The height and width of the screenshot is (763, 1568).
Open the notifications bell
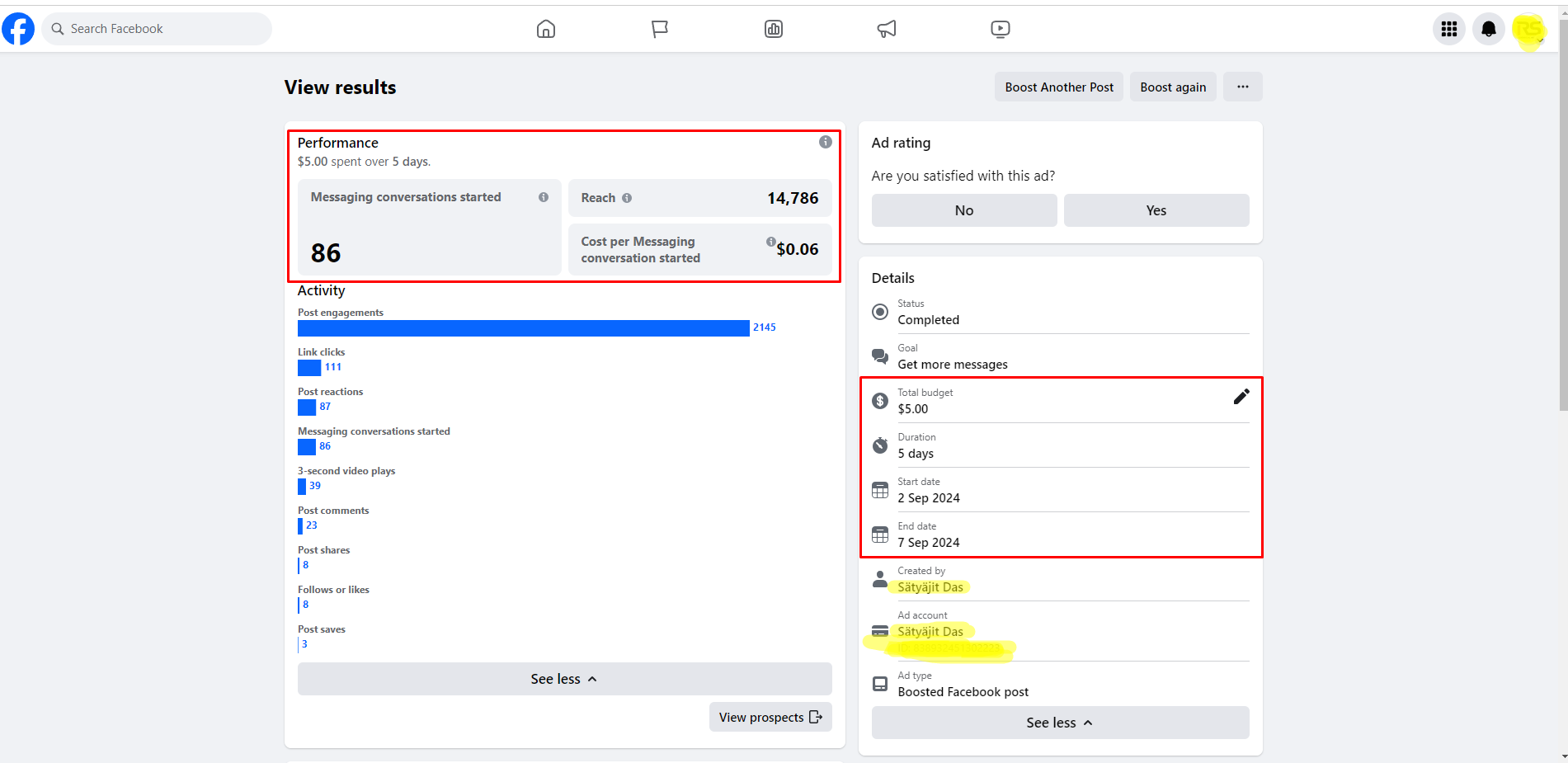pyautogui.click(x=1489, y=30)
